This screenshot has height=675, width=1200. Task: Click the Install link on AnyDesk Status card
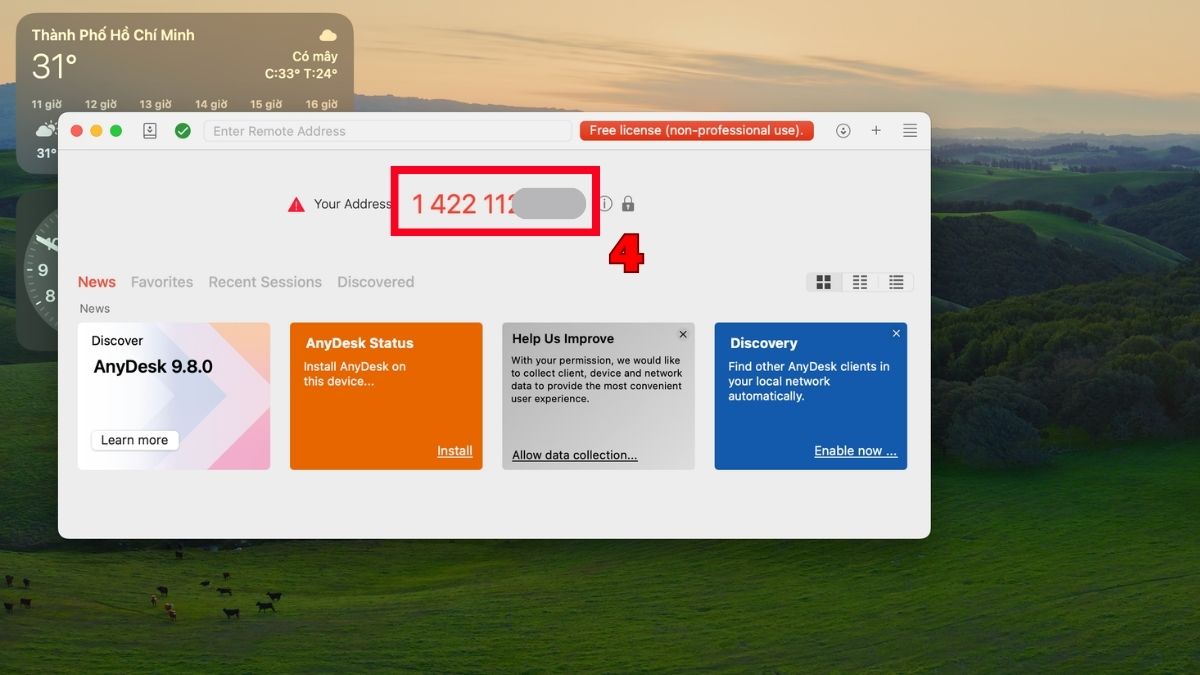point(455,451)
